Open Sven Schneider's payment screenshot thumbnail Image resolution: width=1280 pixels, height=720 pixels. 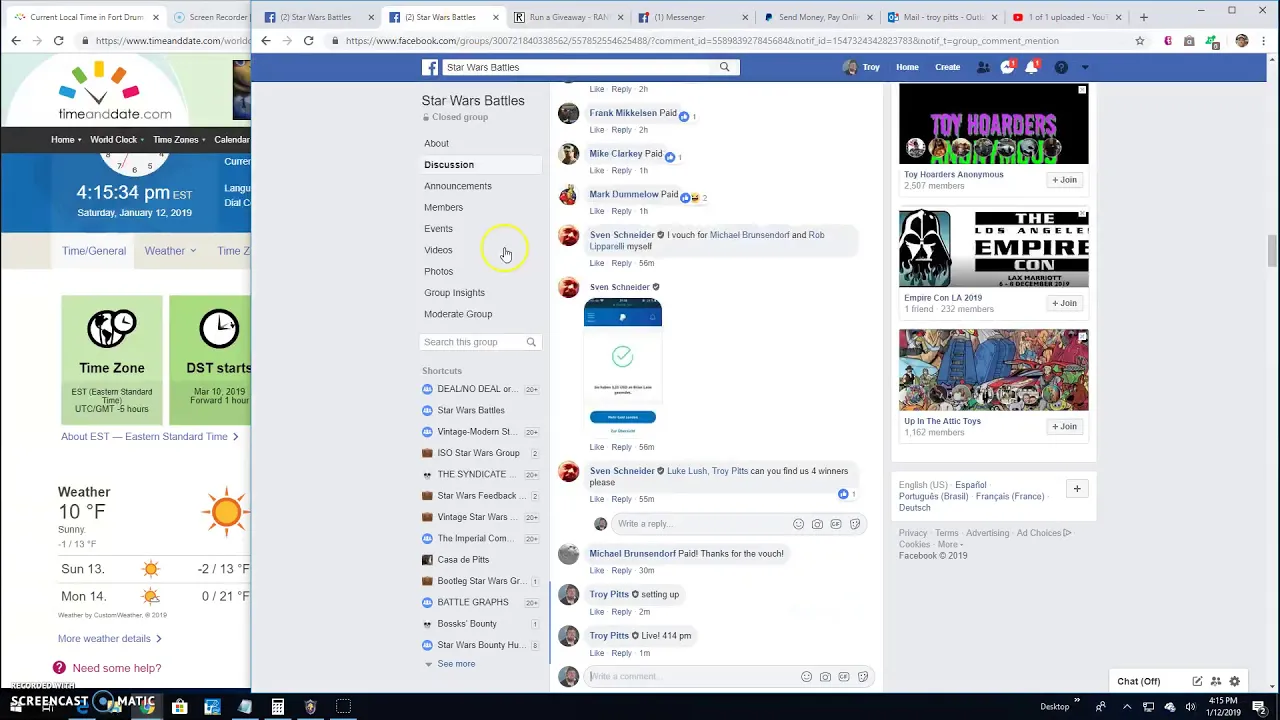point(622,368)
